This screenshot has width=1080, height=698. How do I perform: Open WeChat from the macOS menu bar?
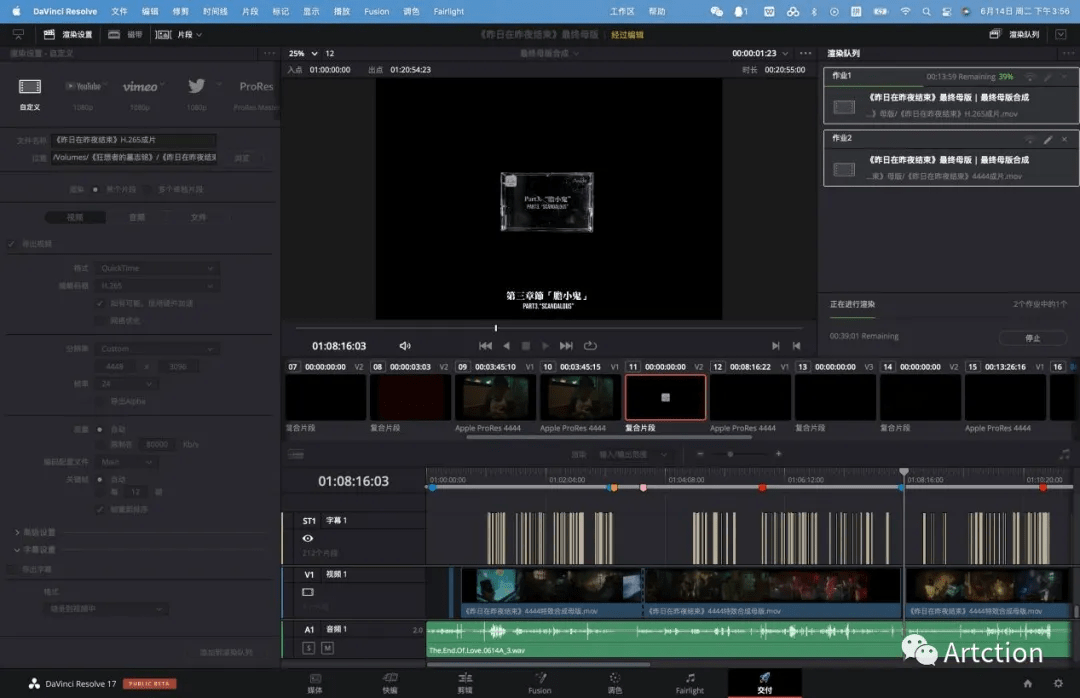point(716,11)
